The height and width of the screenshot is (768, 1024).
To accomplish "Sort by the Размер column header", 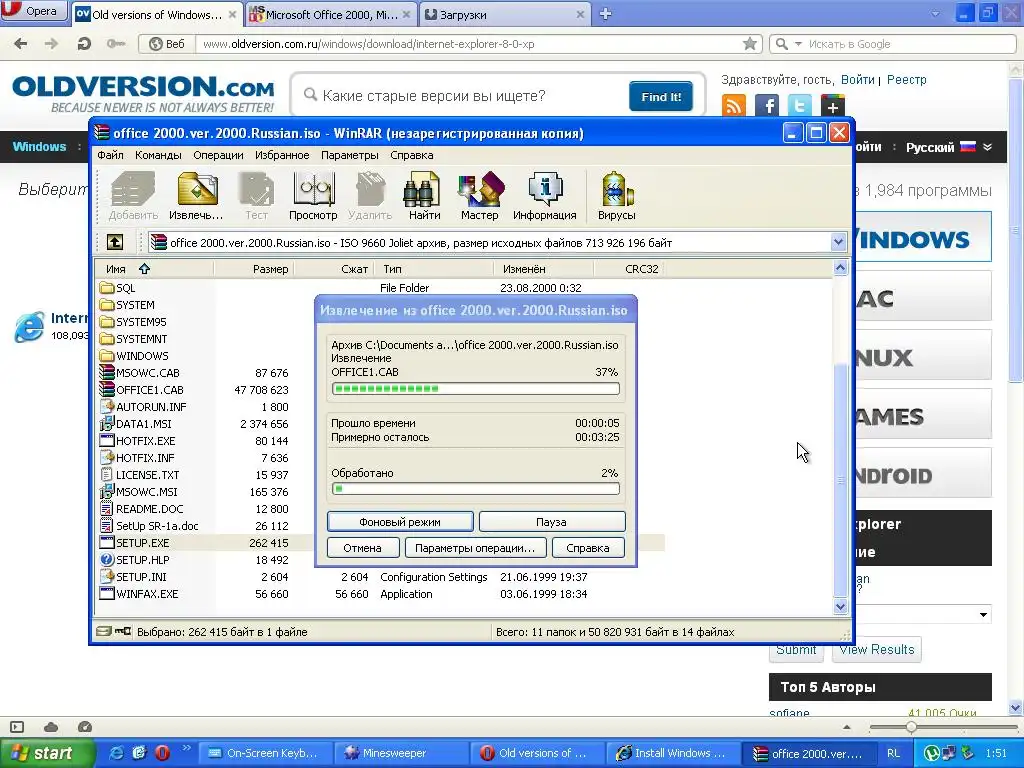I will coord(253,268).
